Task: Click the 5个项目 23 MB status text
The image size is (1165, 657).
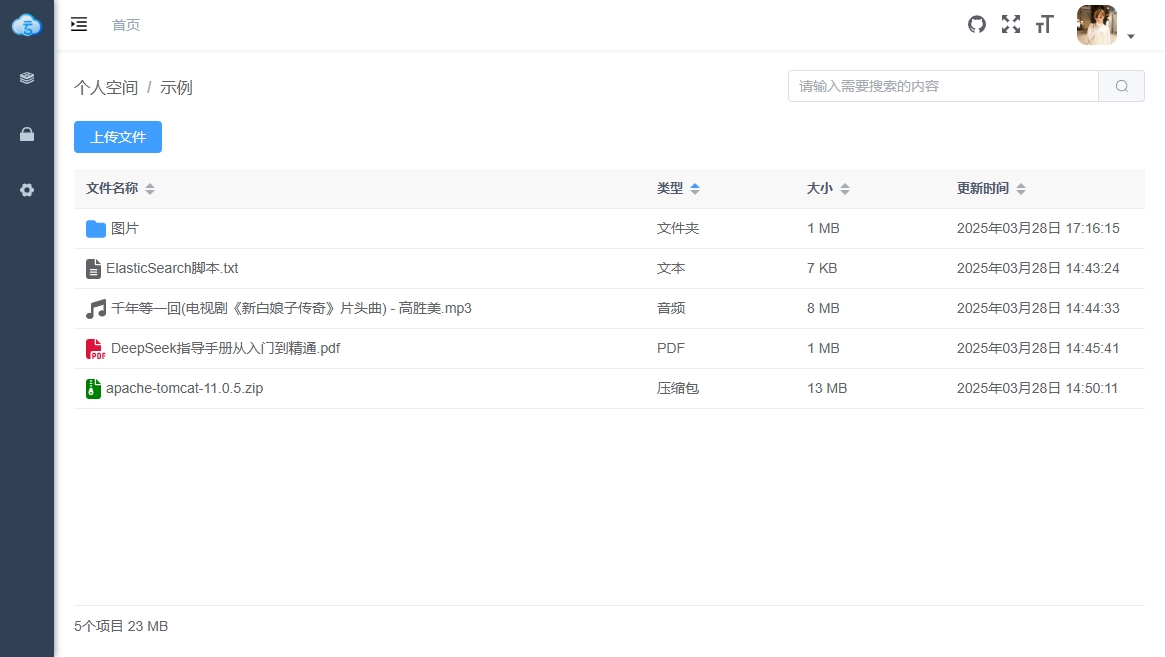Action: [121, 627]
